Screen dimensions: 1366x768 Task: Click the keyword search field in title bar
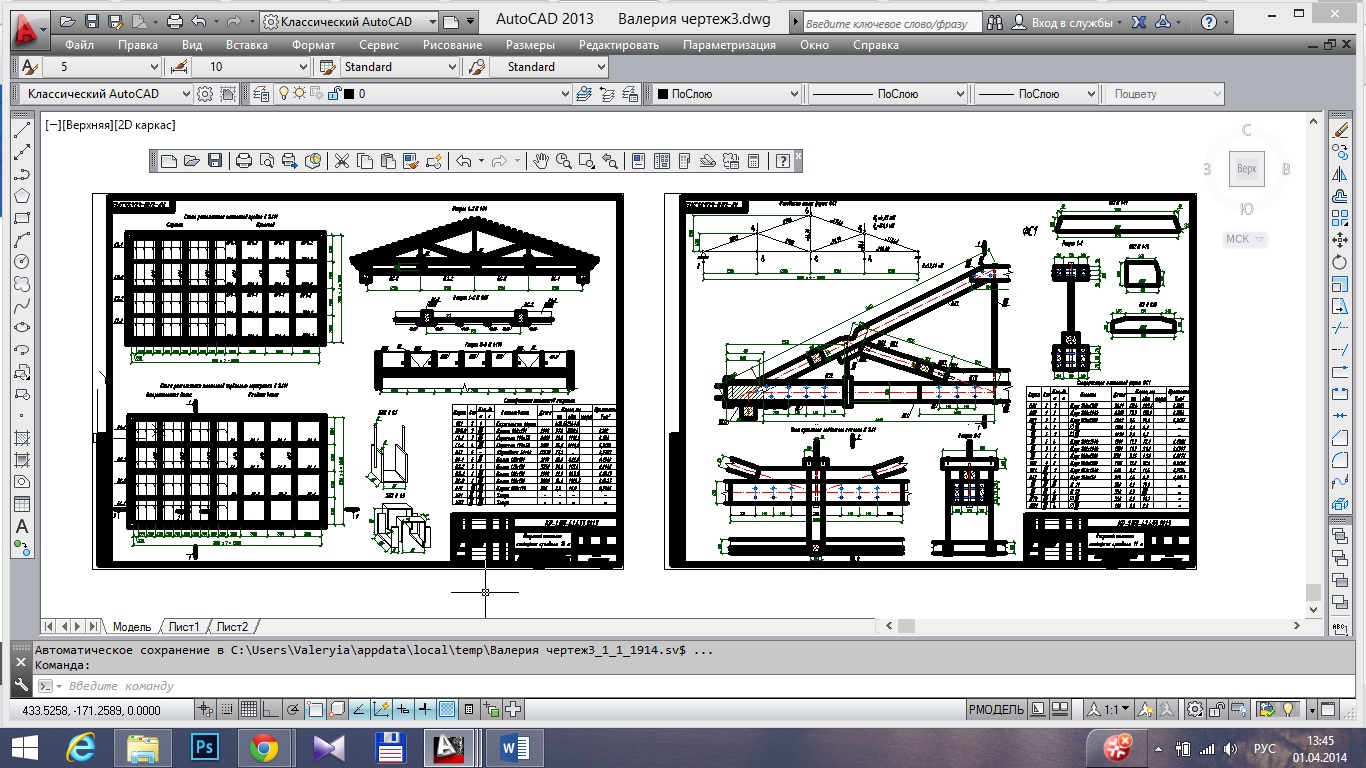[x=895, y=21]
